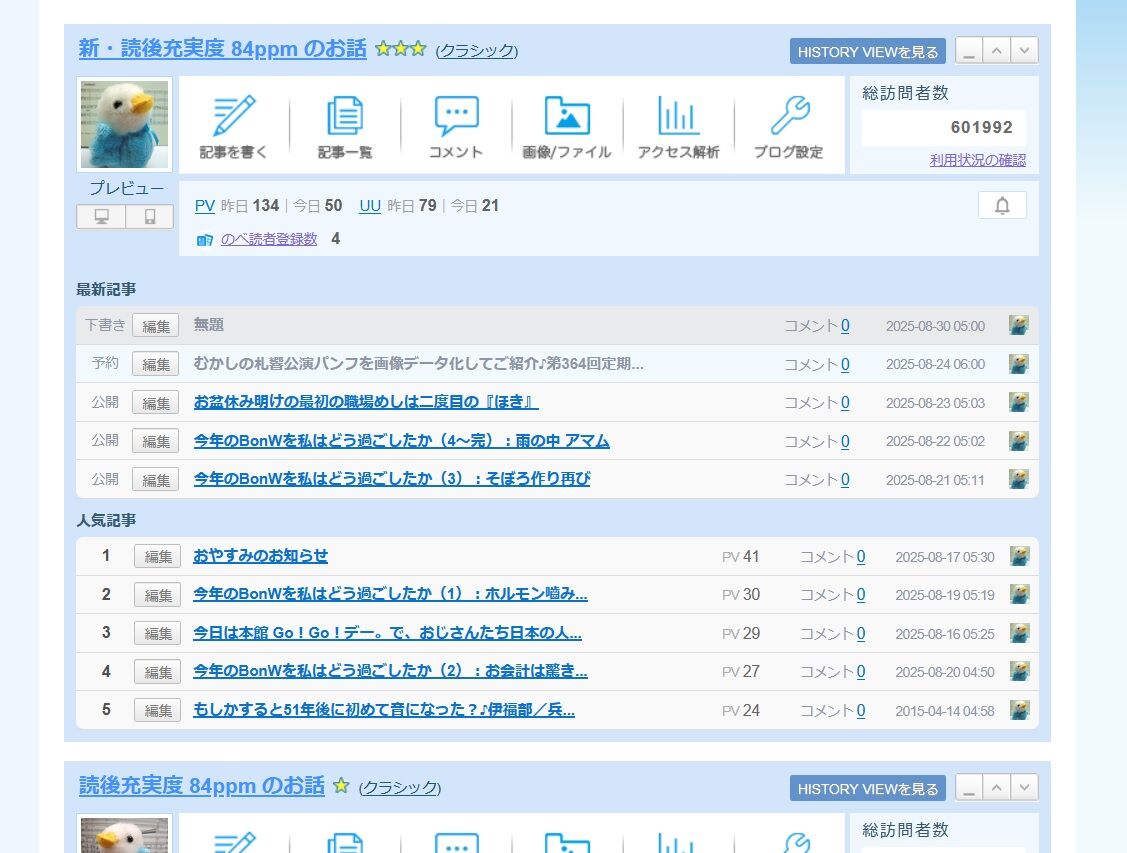Click the 2025-08-24 06:00 scheduled date

tap(935, 364)
